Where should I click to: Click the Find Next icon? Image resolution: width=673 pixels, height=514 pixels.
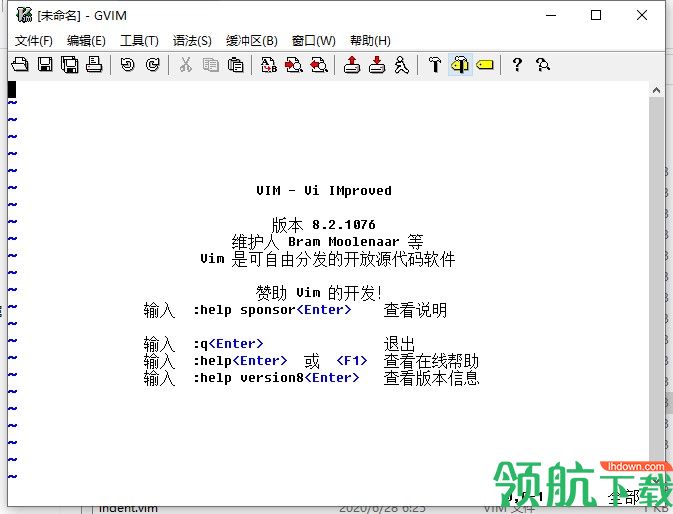pos(294,65)
